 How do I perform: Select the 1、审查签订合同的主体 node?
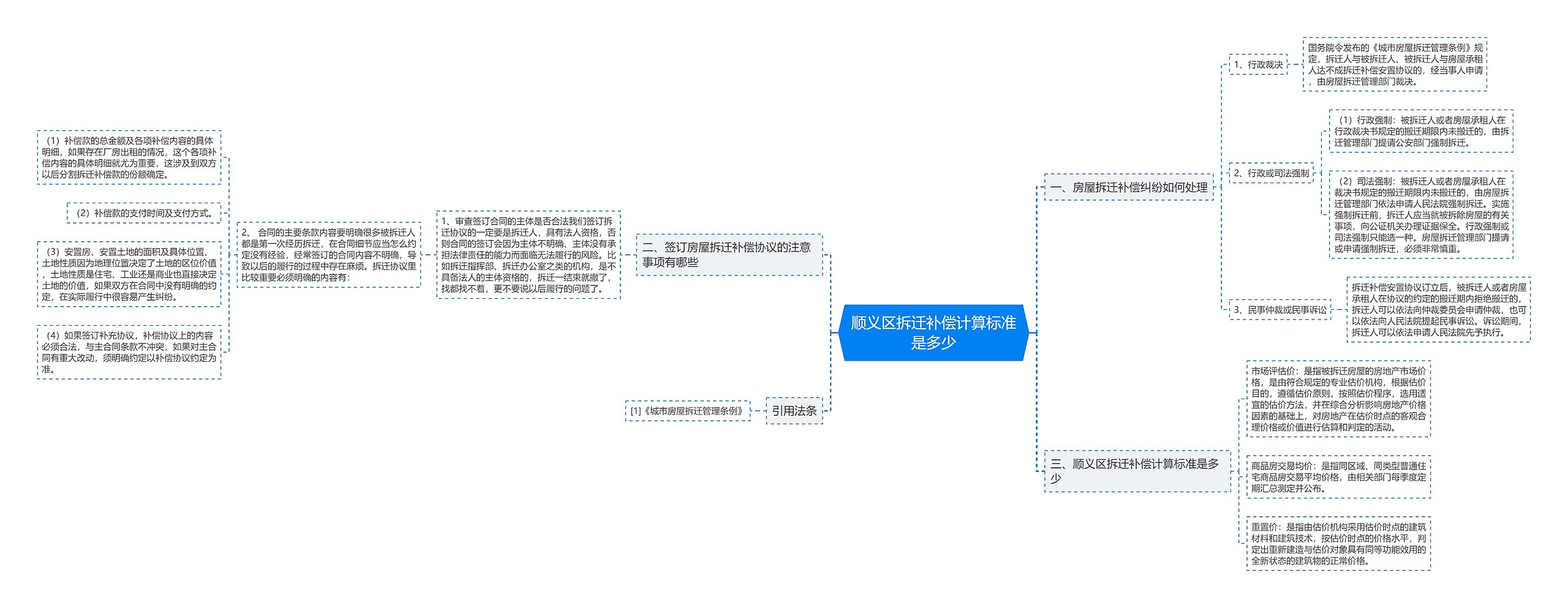[528, 255]
